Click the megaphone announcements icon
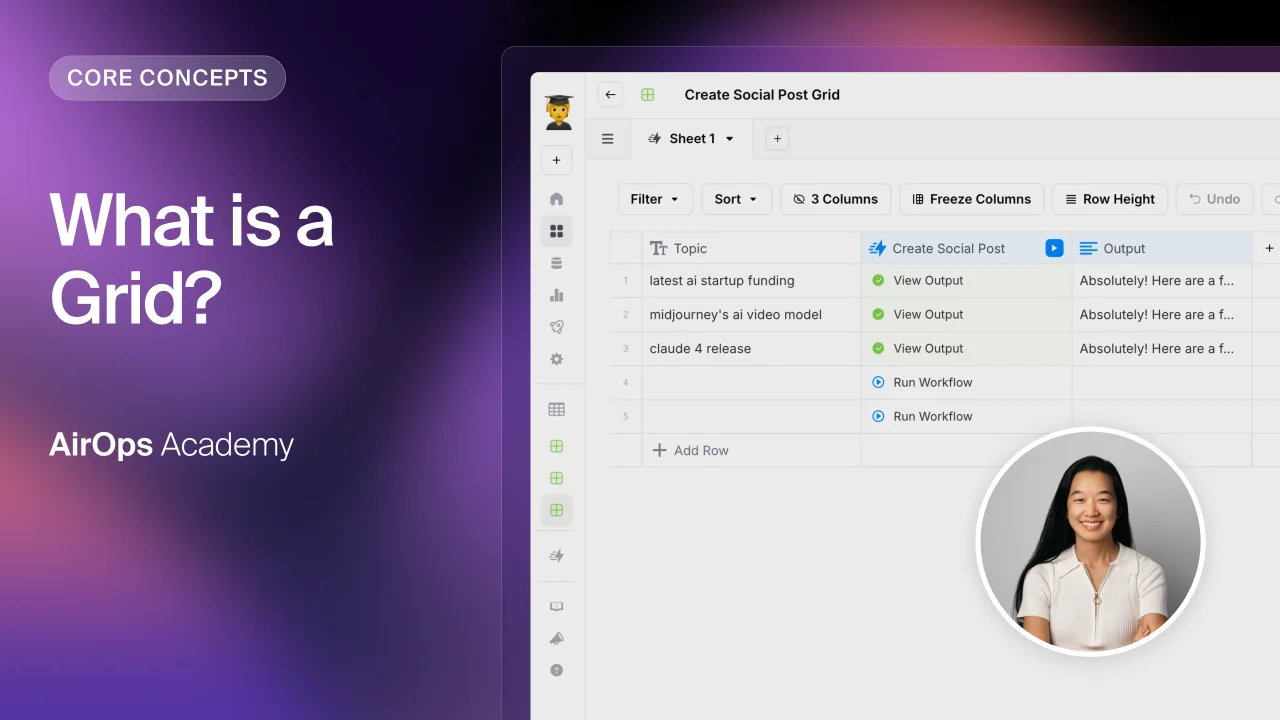The height and width of the screenshot is (720, 1280). (x=557, y=638)
